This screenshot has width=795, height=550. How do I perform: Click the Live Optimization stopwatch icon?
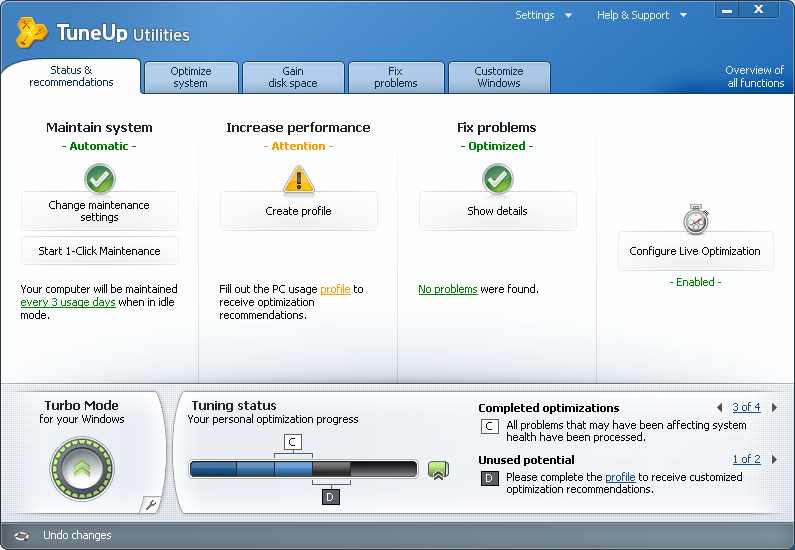pos(696,219)
